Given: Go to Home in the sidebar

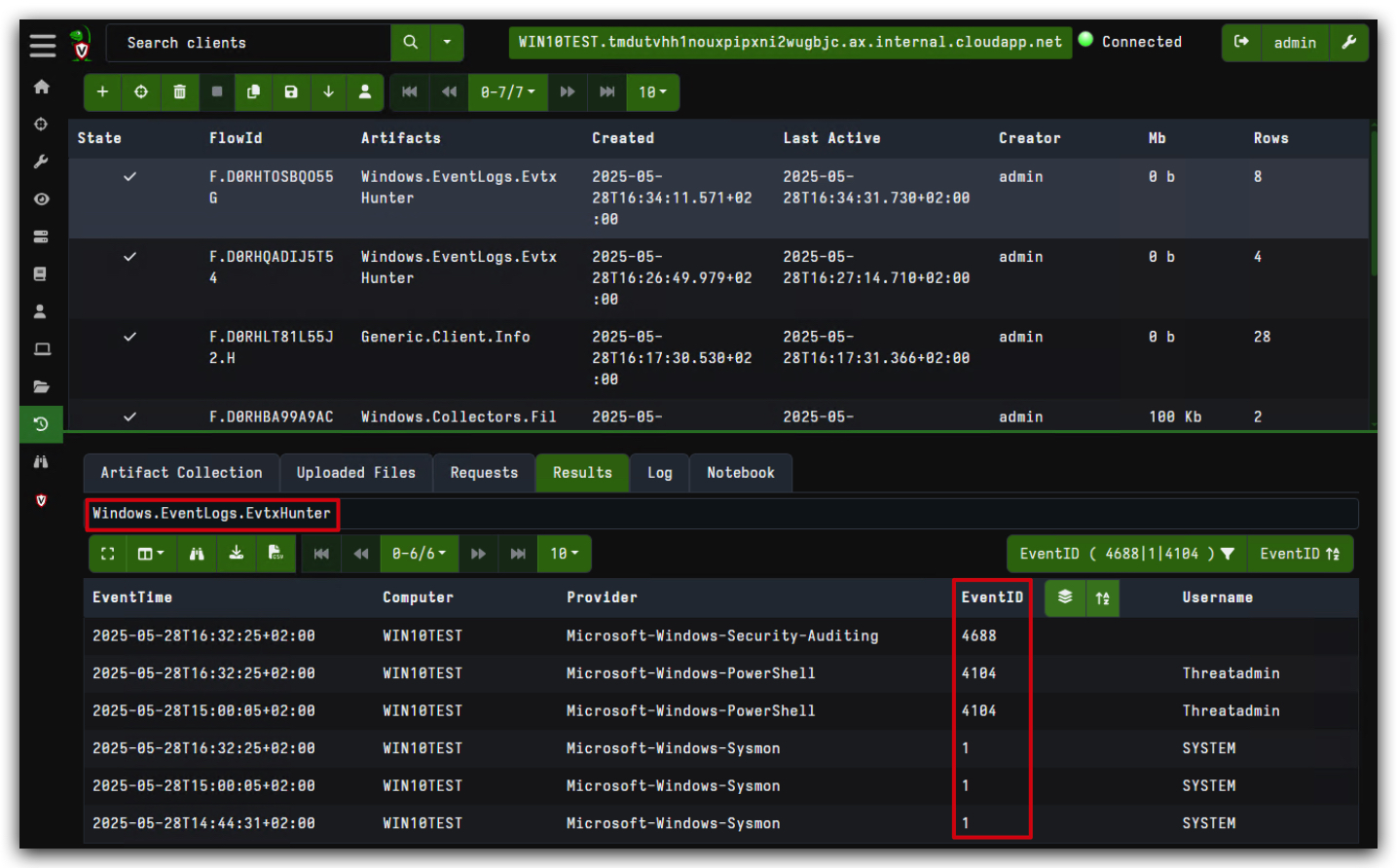Looking at the screenshot, I should click(x=41, y=87).
